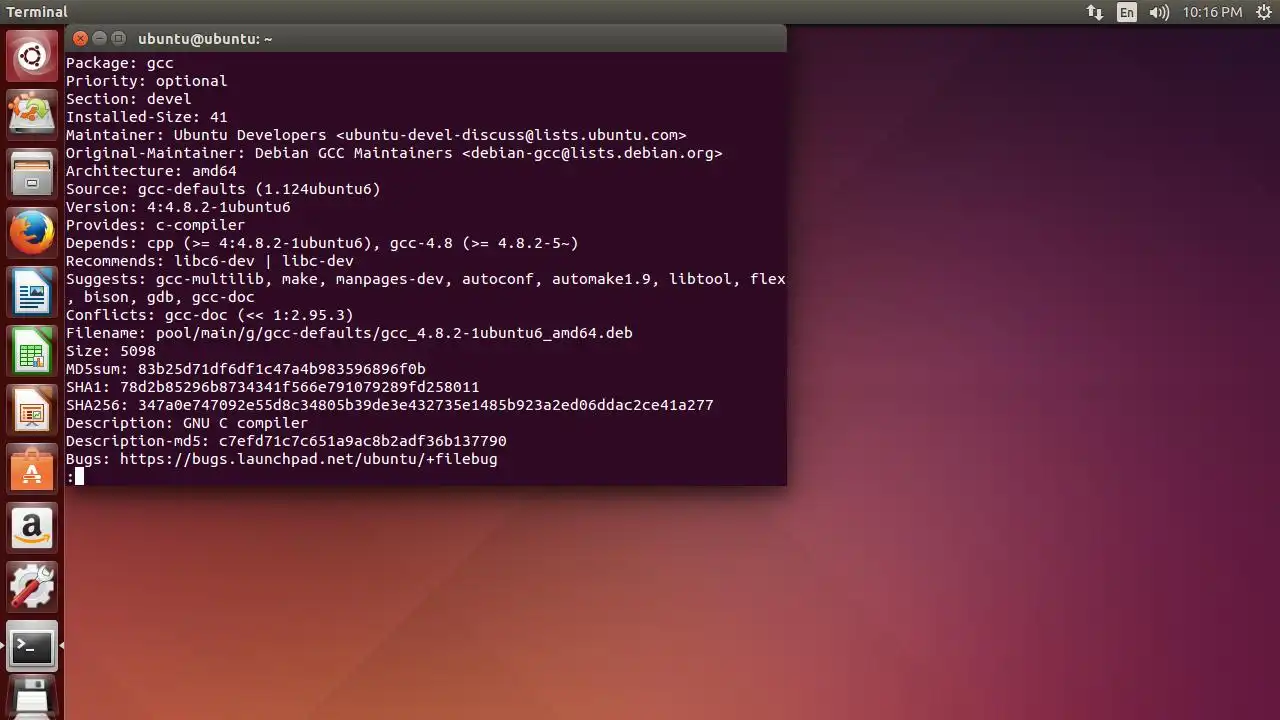1280x720 pixels.
Task: Maximize the terminal window
Action: pos(118,38)
